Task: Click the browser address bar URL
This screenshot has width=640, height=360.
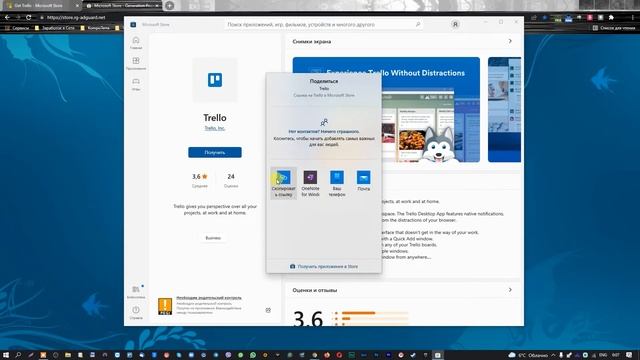Action: pos(76,18)
